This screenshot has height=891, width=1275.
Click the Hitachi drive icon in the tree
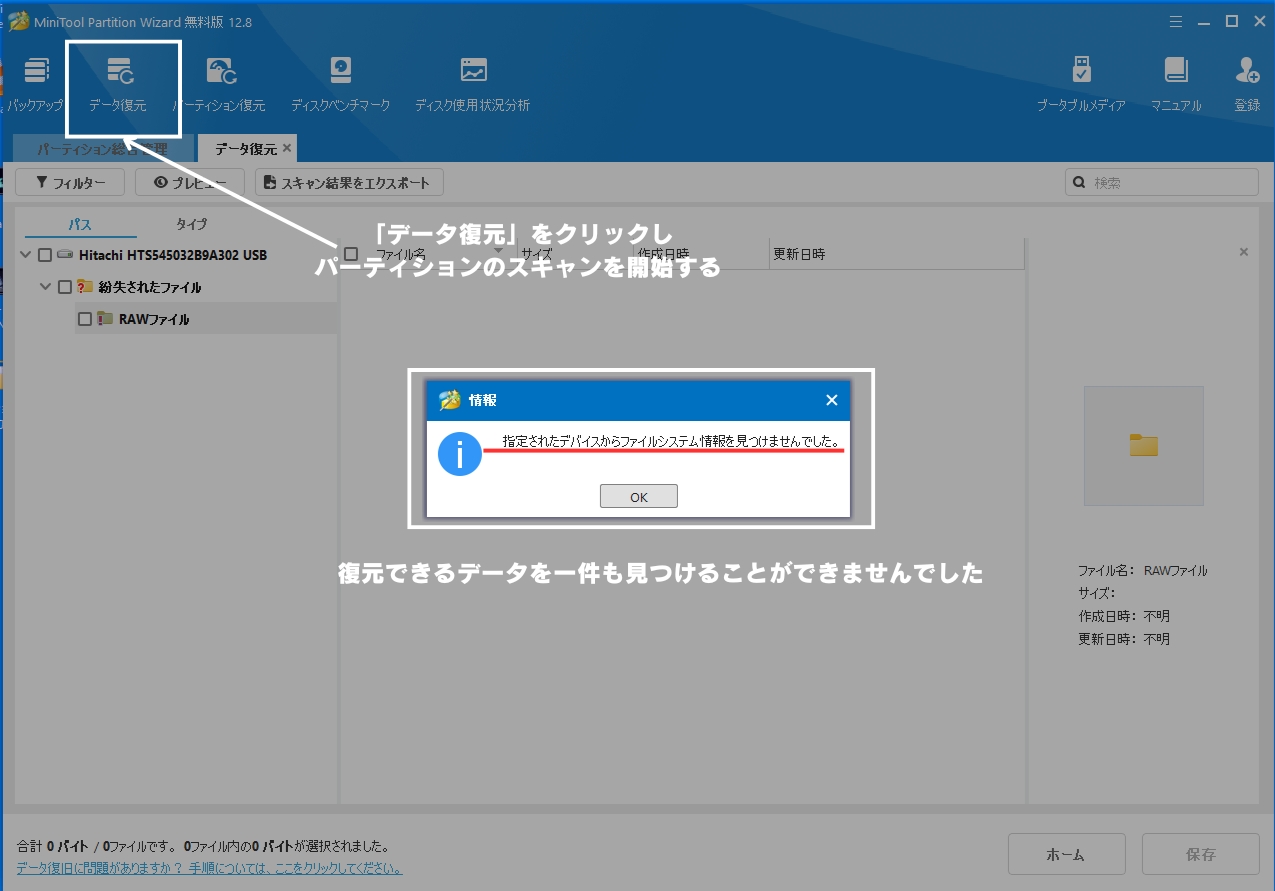[x=65, y=255]
